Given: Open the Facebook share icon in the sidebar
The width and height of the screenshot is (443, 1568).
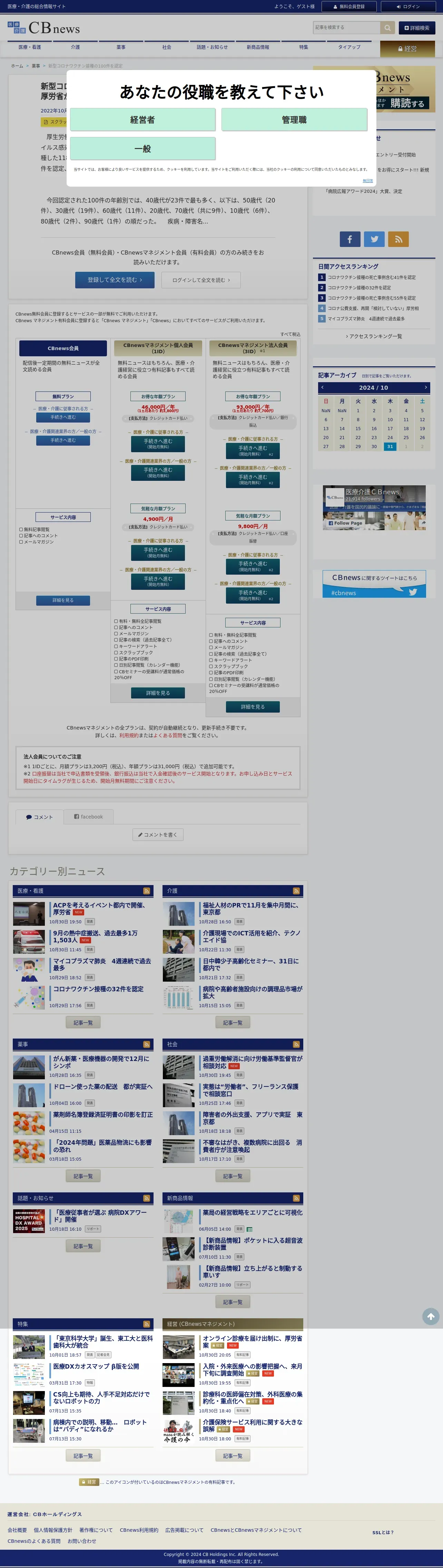Looking at the screenshot, I should coord(349,239).
